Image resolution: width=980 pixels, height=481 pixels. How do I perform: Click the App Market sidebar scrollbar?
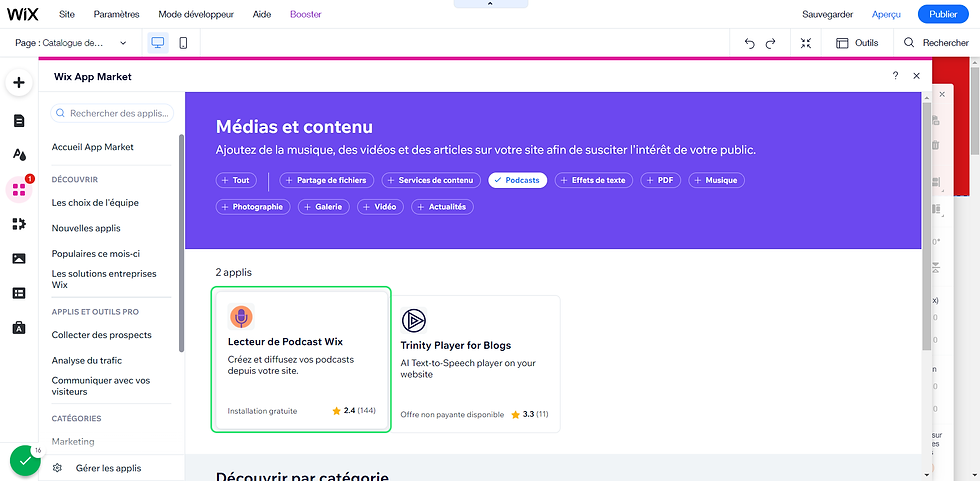point(182,242)
